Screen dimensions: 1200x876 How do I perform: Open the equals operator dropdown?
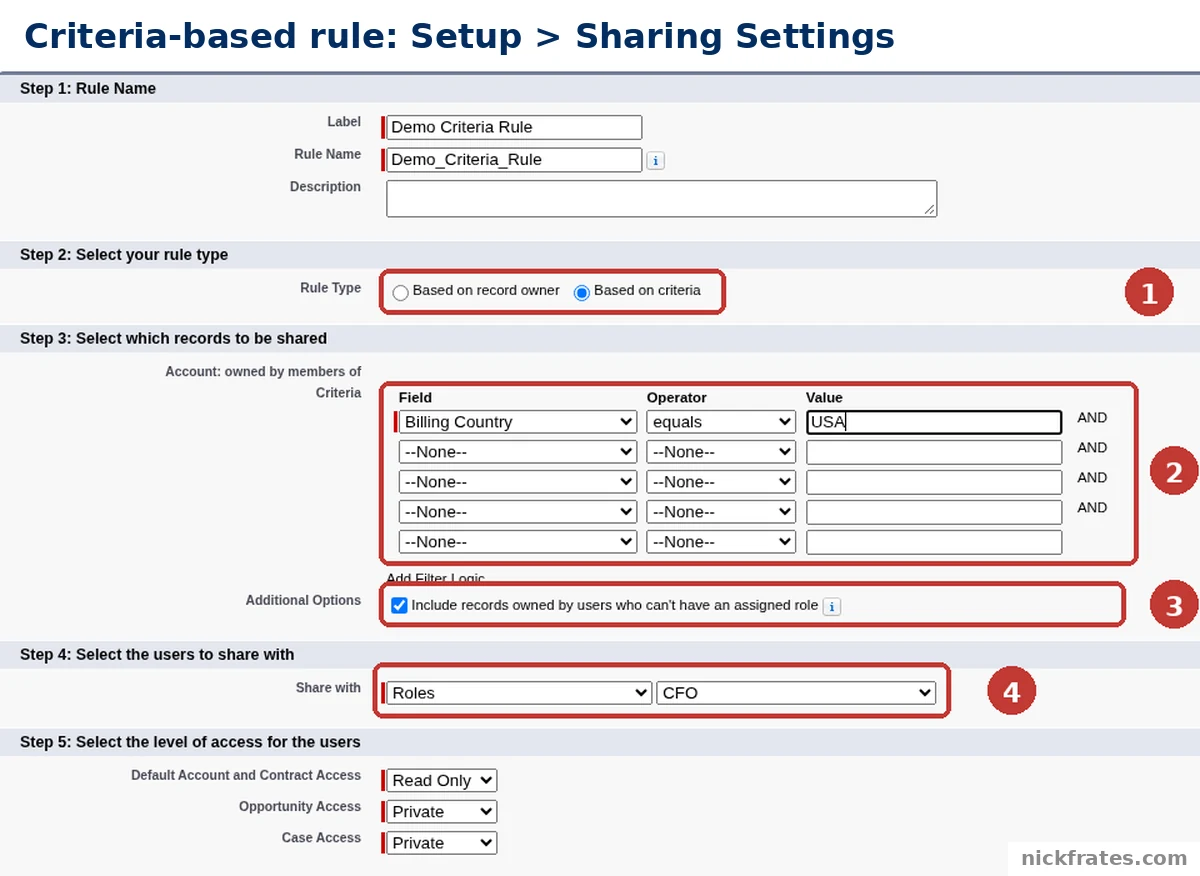pyautogui.click(x=721, y=422)
